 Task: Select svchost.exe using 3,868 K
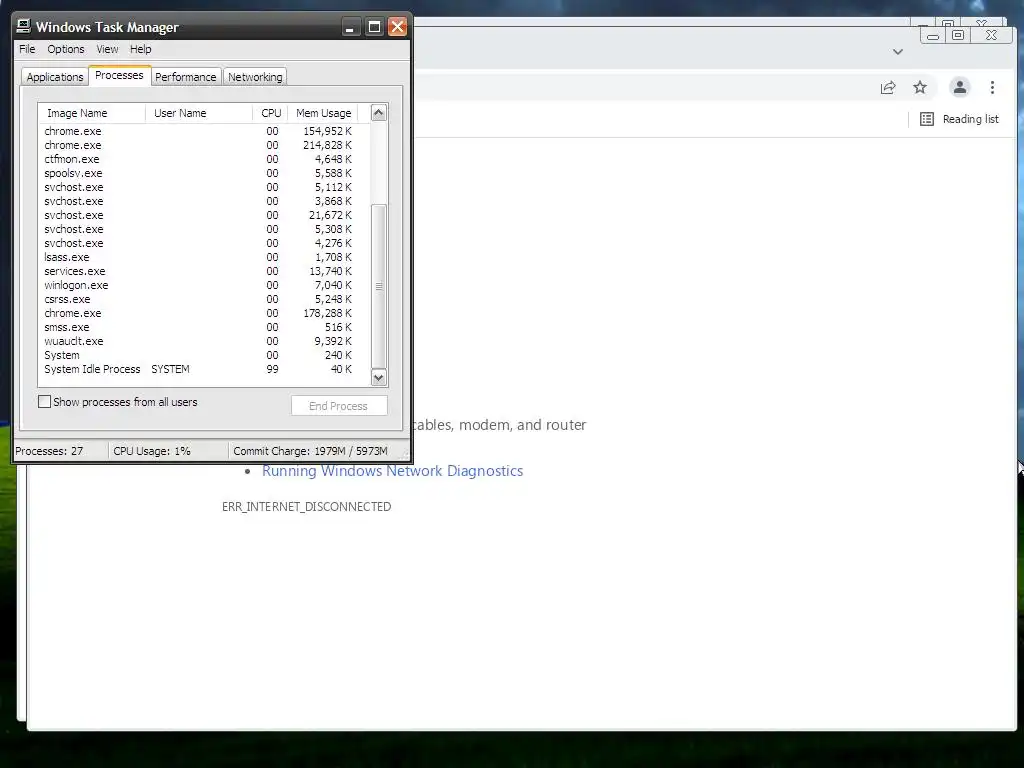click(x=204, y=201)
